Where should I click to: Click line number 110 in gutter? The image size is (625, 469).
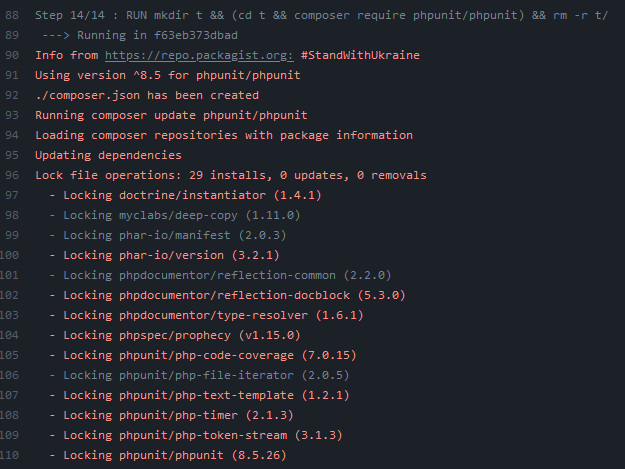(9, 455)
